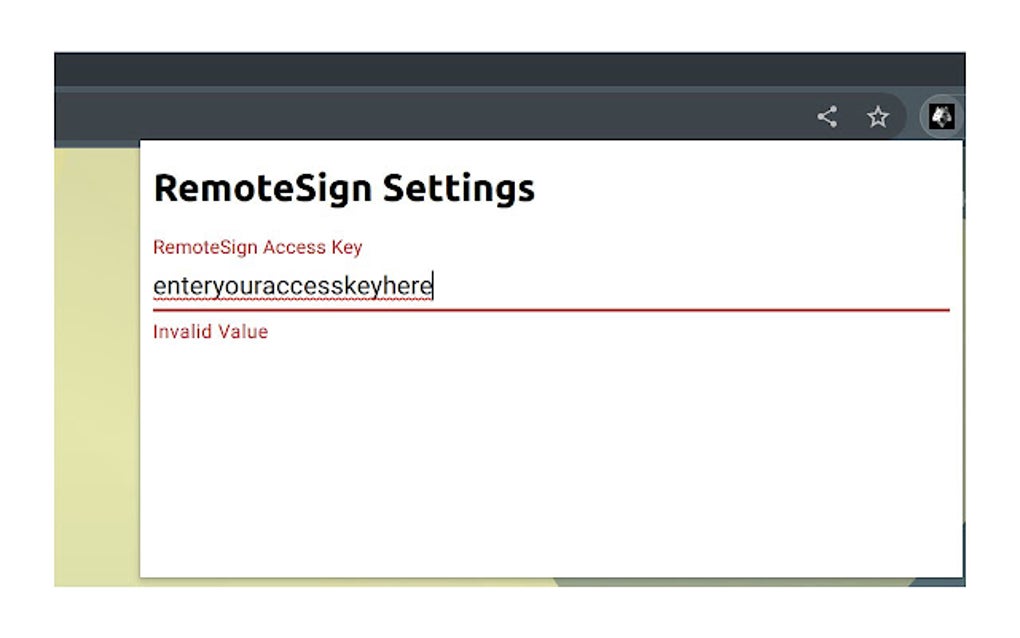Click the RemoteSign Settings heading
The image size is (1020, 638).
click(x=345, y=188)
